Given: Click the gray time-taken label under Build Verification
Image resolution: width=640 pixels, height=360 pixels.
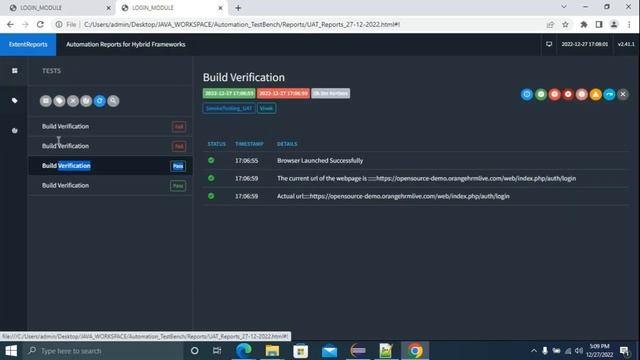Looking at the screenshot, I should click(331, 93).
